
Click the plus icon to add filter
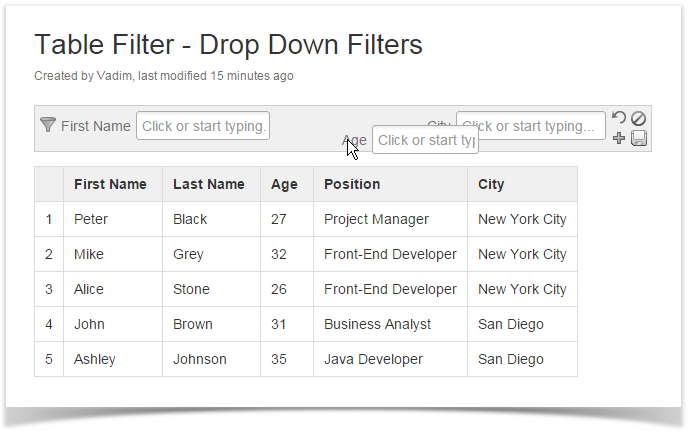tap(619, 138)
